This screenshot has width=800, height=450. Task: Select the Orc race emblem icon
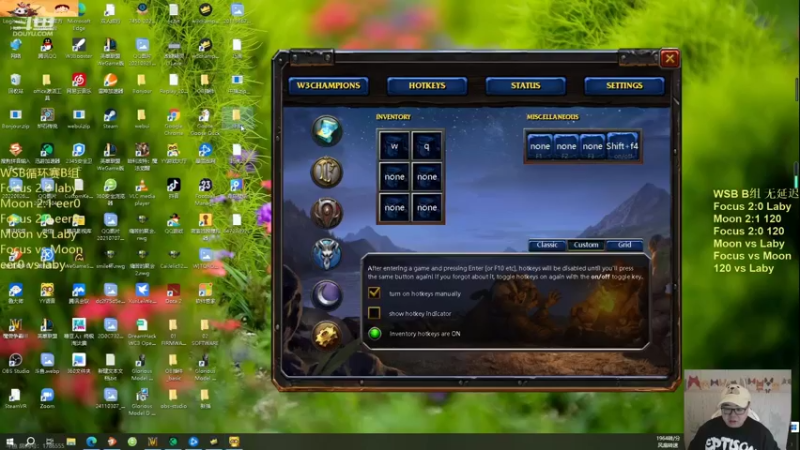327,213
